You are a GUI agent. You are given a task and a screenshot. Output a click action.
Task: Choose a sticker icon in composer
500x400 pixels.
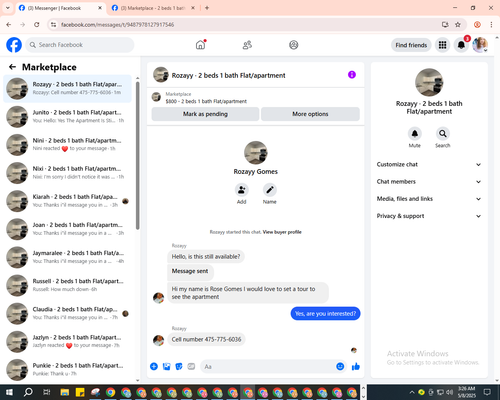click(x=179, y=367)
